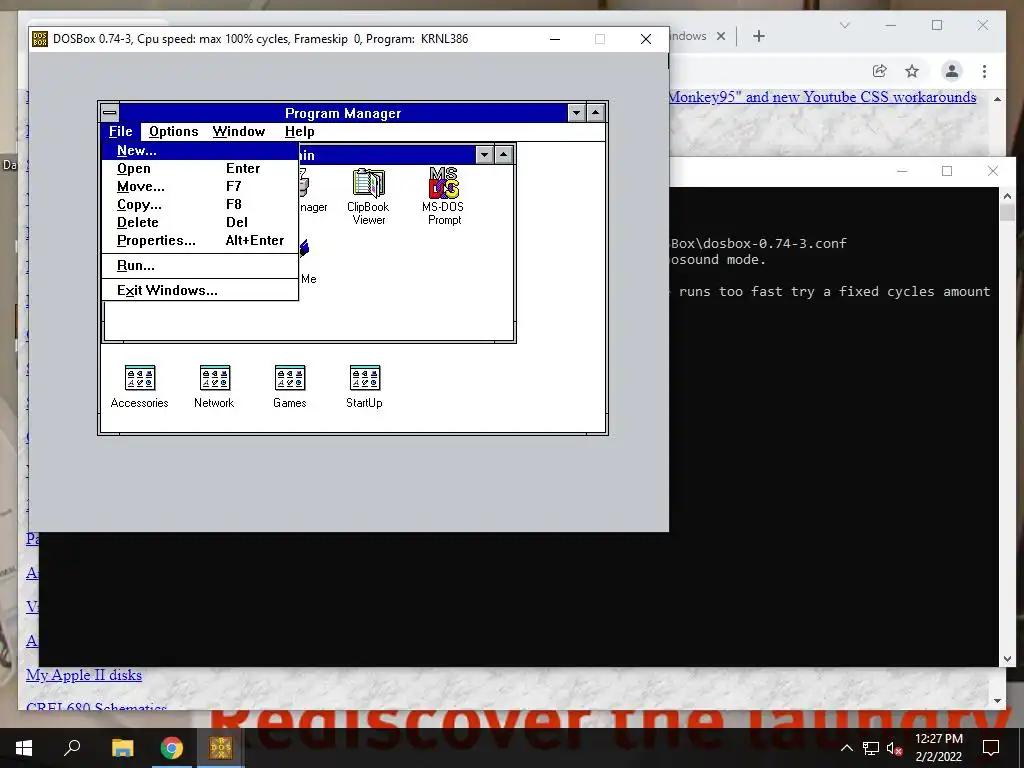Choose Run... from the File menu

200,266
